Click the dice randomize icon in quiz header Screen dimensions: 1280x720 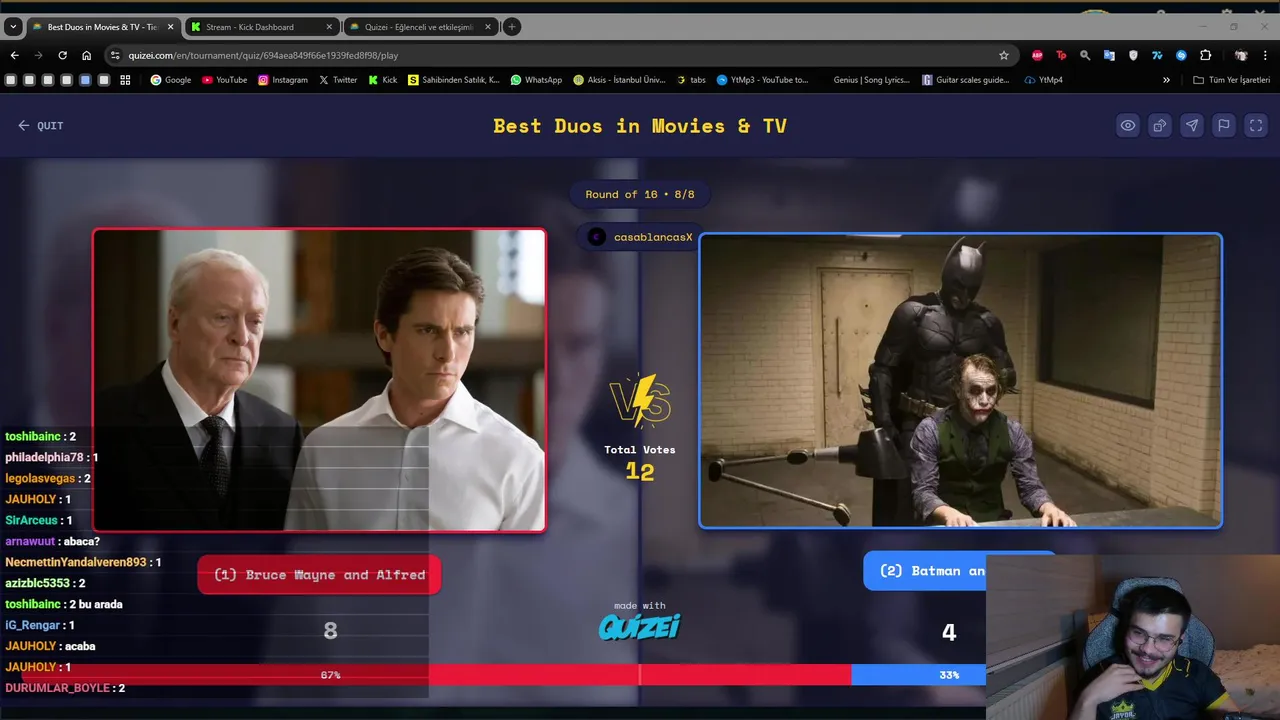(1160, 126)
